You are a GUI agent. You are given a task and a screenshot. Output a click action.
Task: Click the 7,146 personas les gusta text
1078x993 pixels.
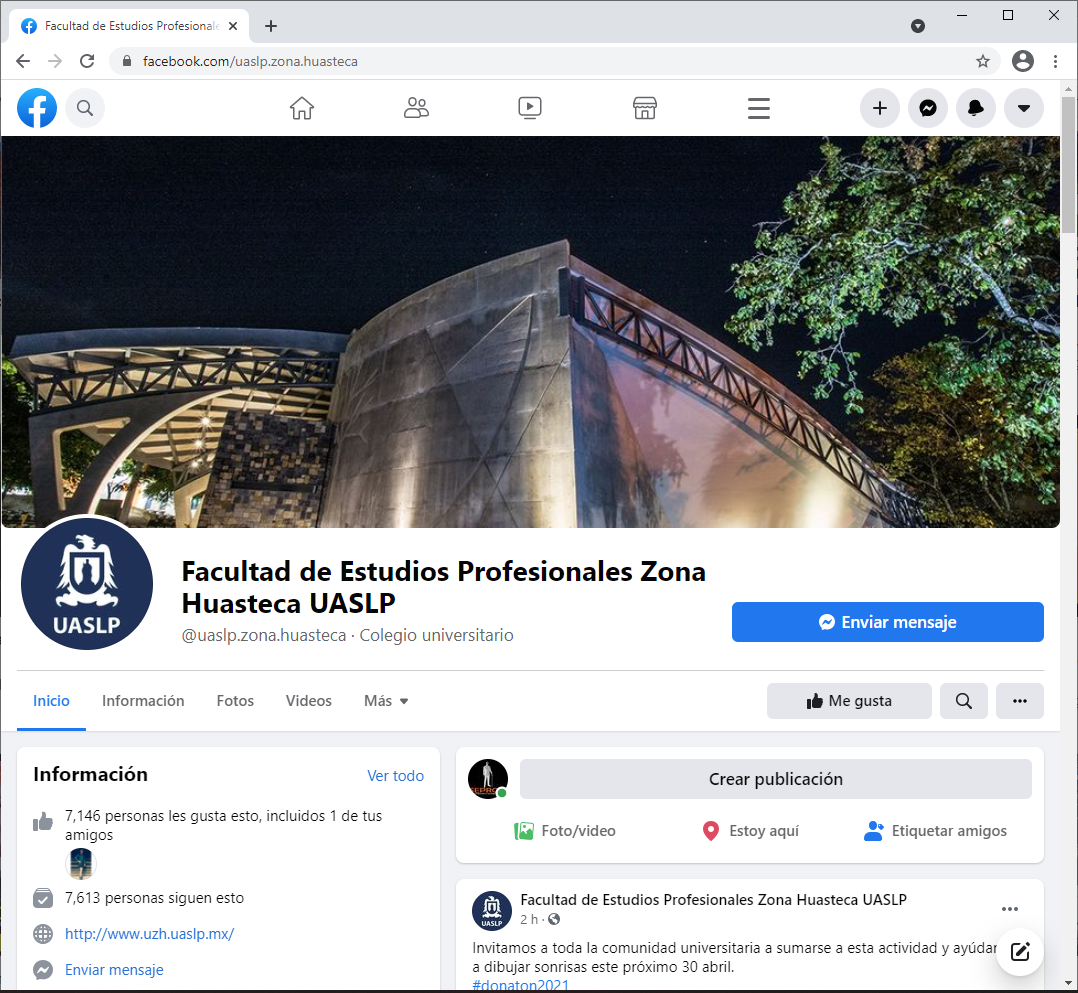point(223,825)
